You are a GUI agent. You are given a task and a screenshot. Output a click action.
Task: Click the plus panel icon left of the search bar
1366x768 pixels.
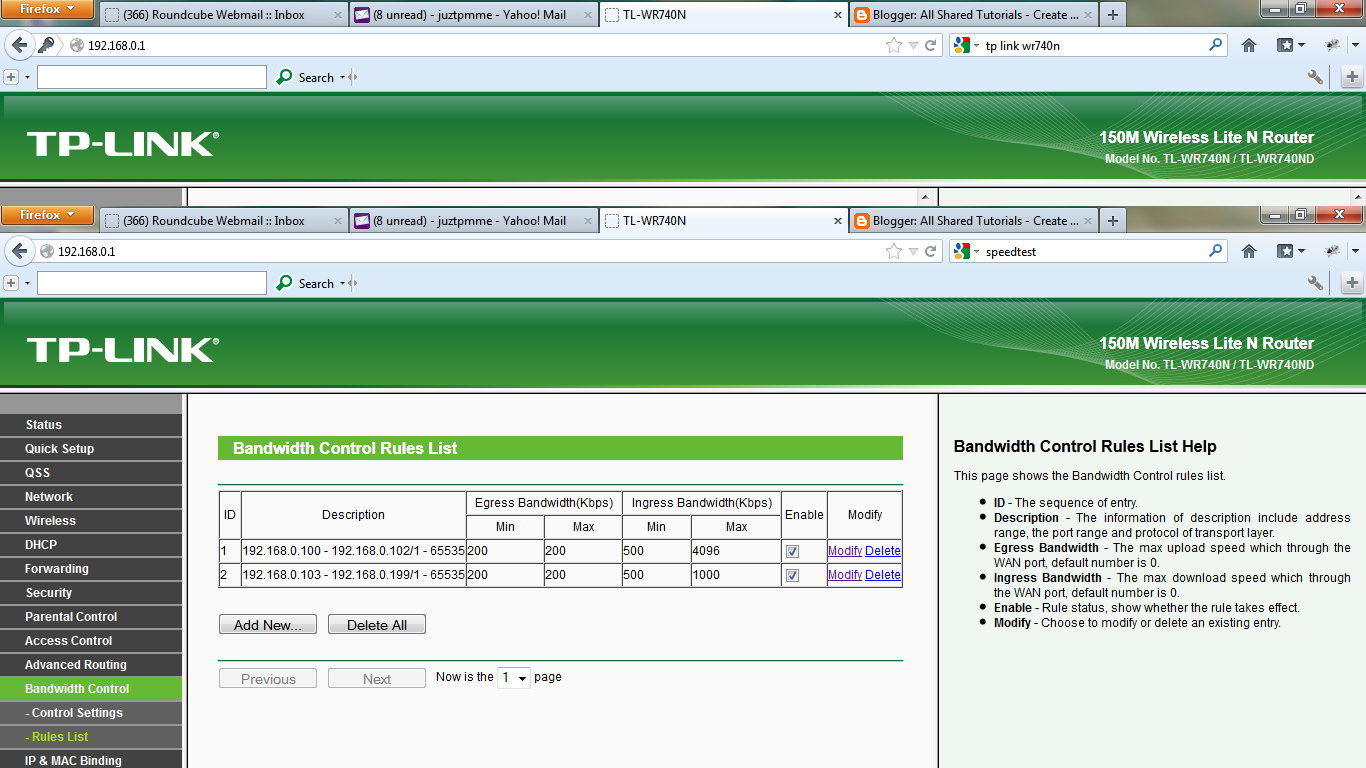[10, 283]
